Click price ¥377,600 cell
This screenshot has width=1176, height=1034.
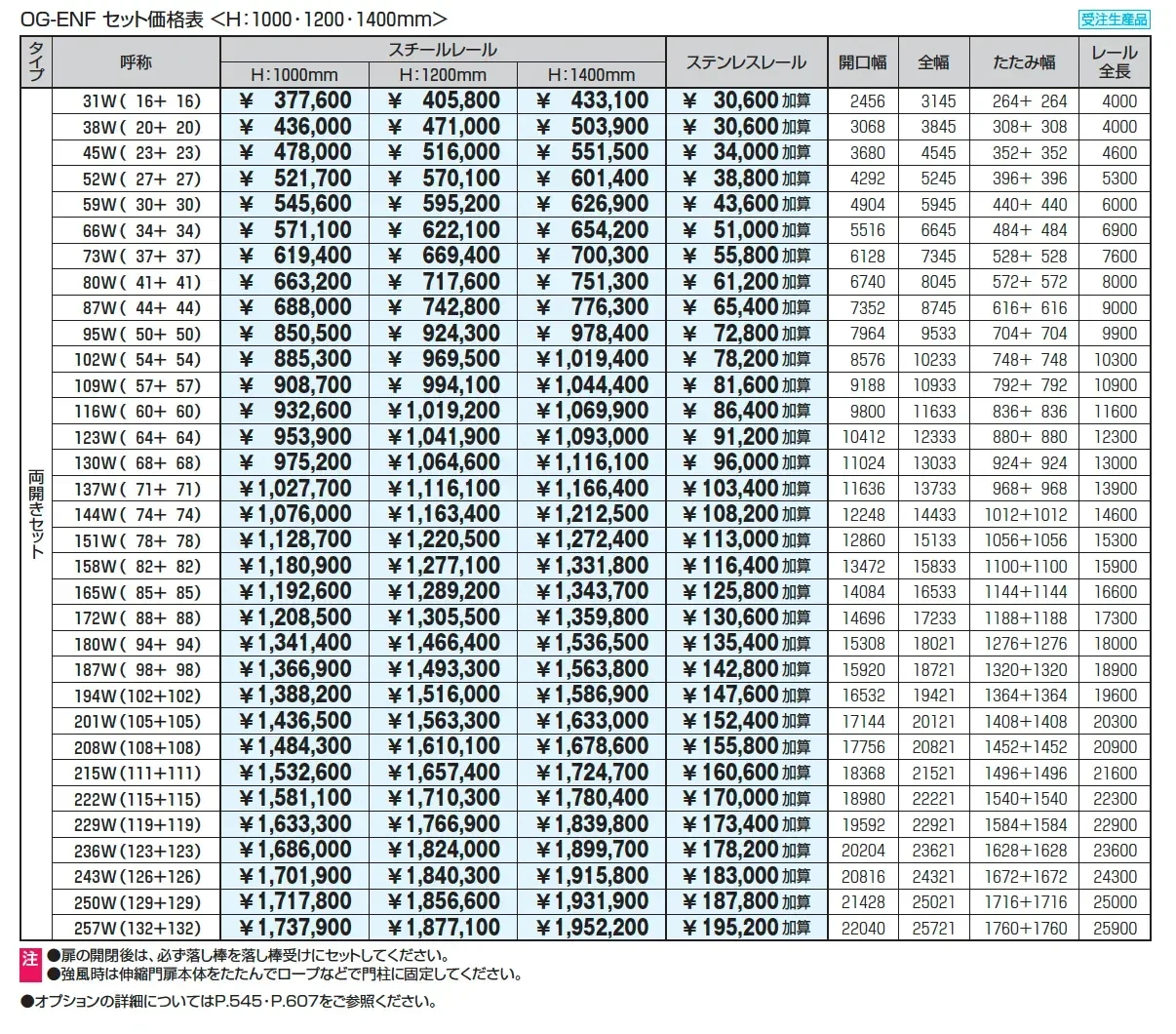(294, 100)
